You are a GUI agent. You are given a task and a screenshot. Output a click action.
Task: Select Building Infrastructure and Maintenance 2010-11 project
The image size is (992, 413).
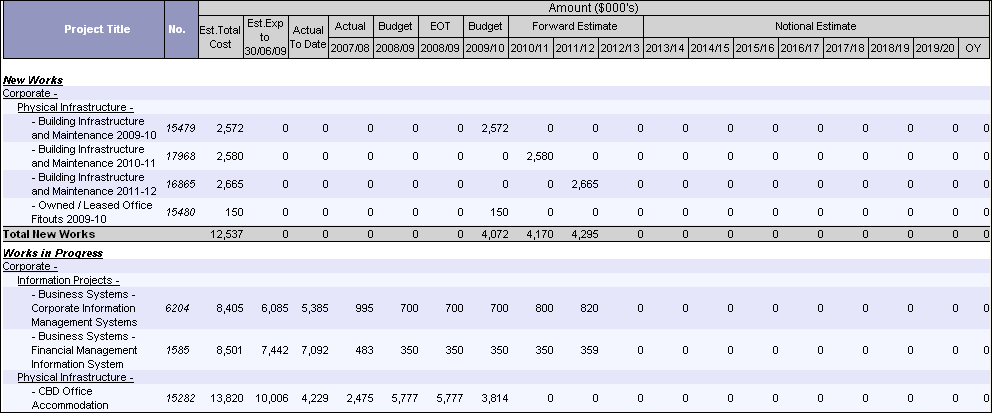tap(94, 156)
